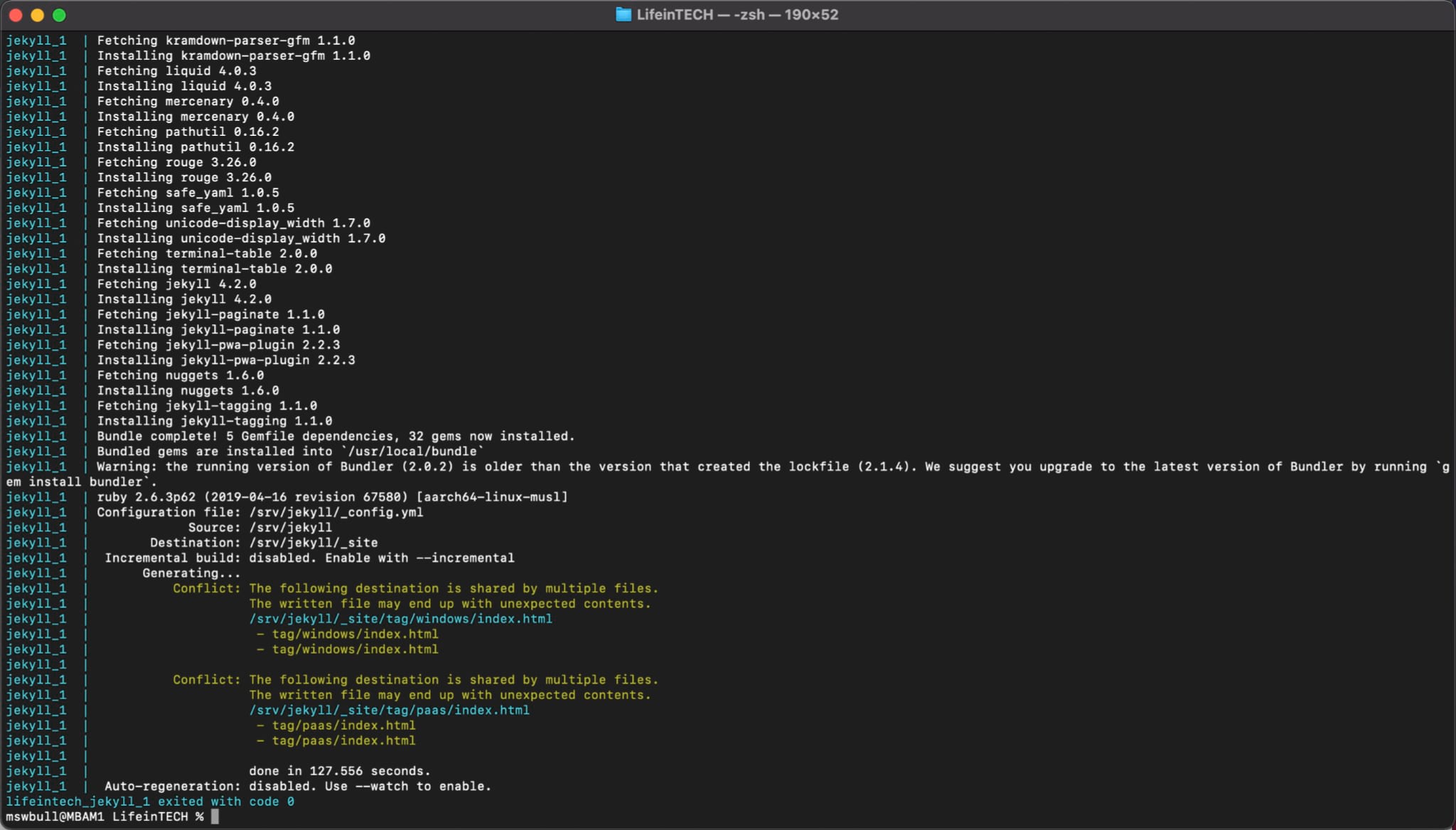Click line 'Installing jekyll-tagging 1.1.0'
This screenshot has width=1456, height=830.
(x=215, y=421)
